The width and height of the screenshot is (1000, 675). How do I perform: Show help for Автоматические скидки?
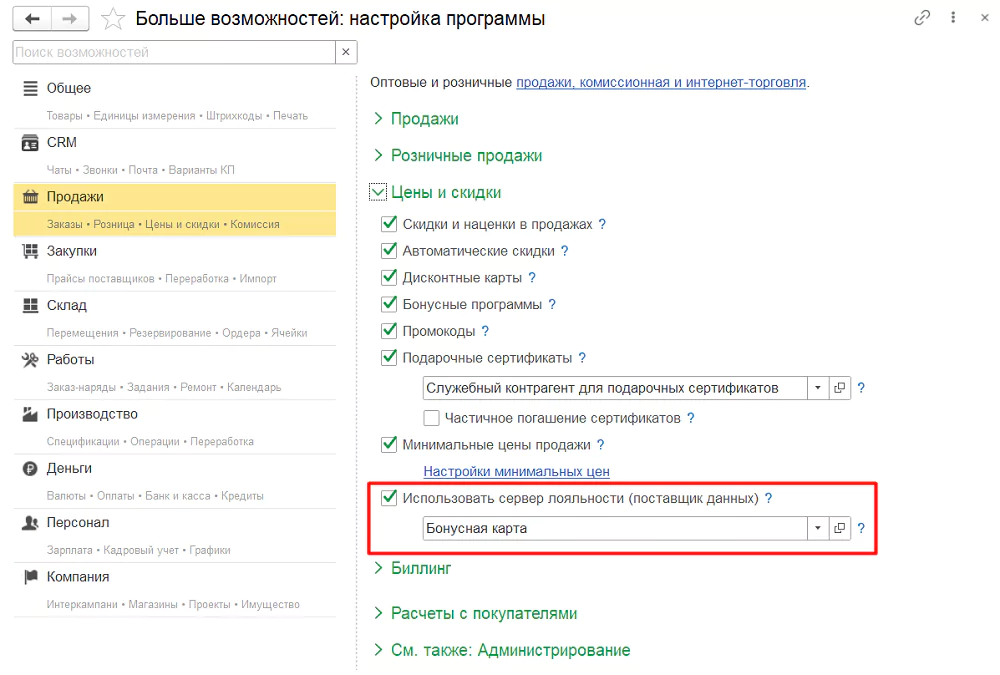(x=564, y=251)
